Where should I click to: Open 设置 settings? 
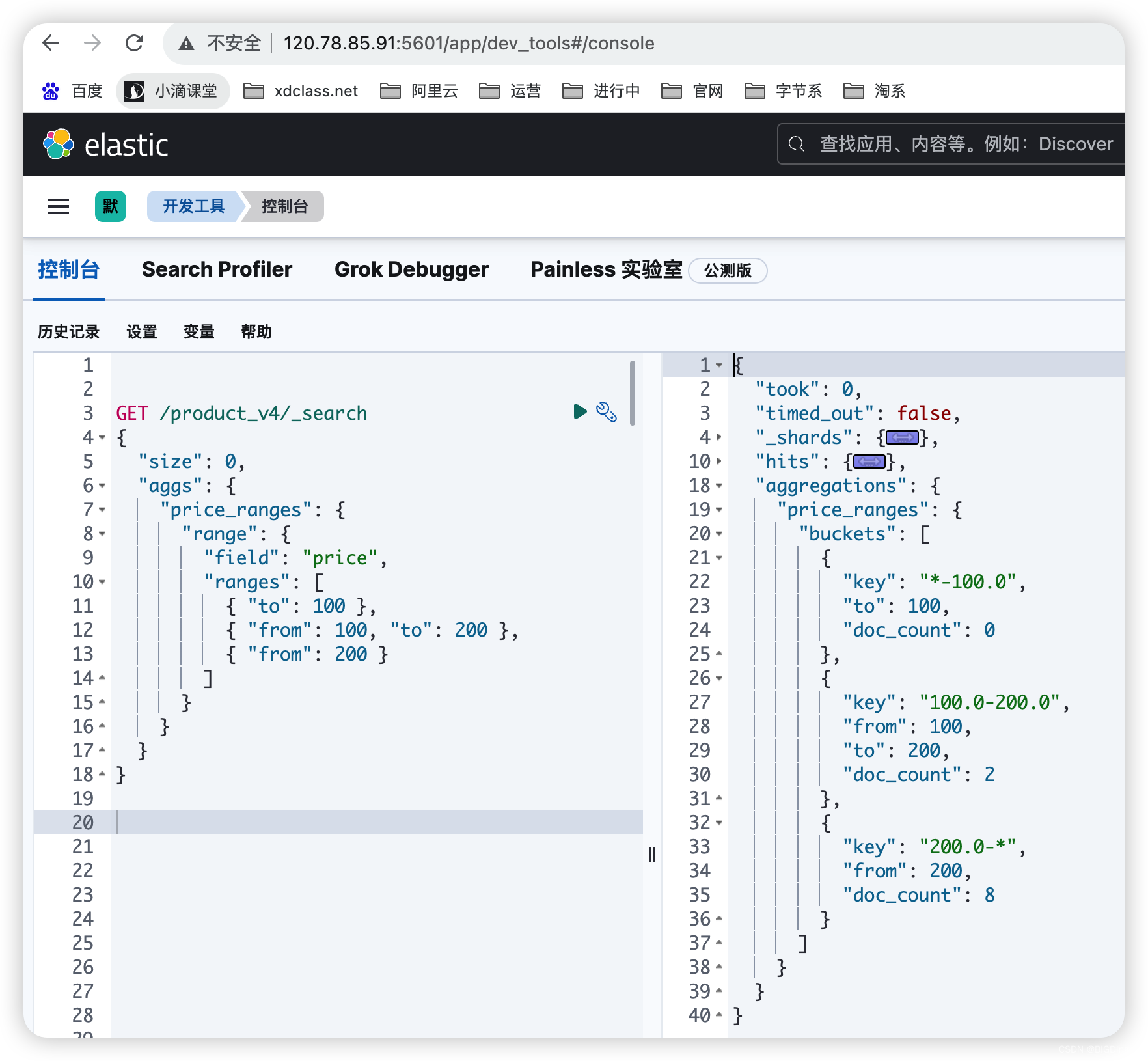click(x=142, y=332)
